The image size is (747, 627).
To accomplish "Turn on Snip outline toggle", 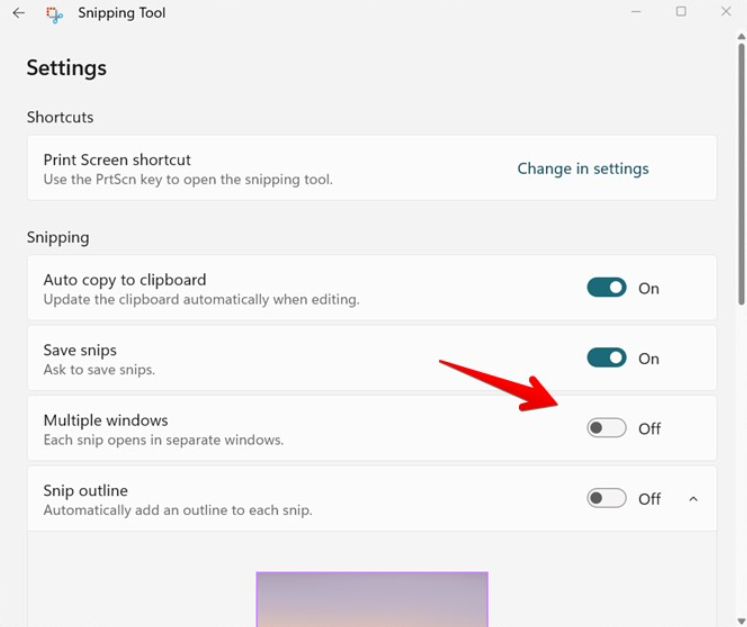I will click(606, 498).
